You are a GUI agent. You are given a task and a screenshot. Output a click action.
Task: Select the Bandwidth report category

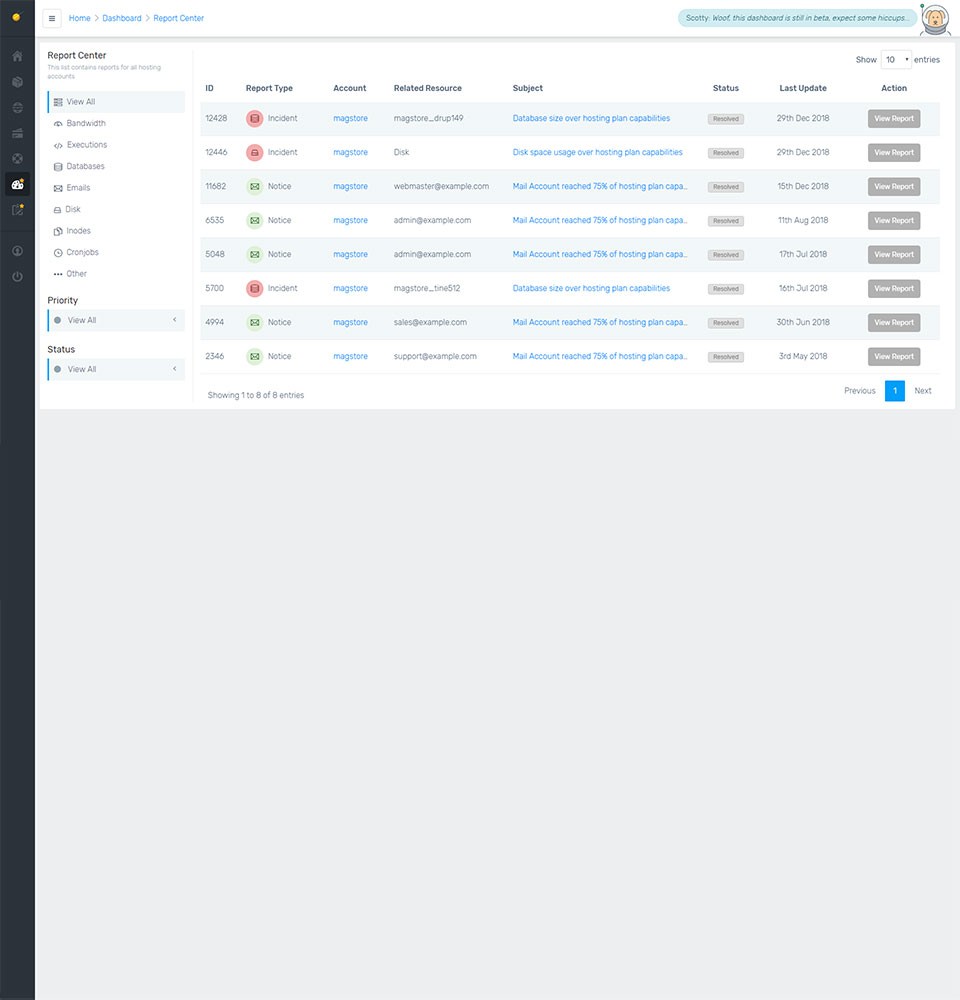pyautogui.click(x=86, y=123)
